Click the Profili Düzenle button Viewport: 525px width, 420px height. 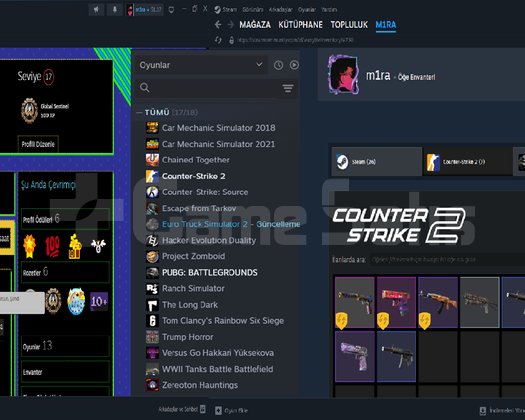38,144
